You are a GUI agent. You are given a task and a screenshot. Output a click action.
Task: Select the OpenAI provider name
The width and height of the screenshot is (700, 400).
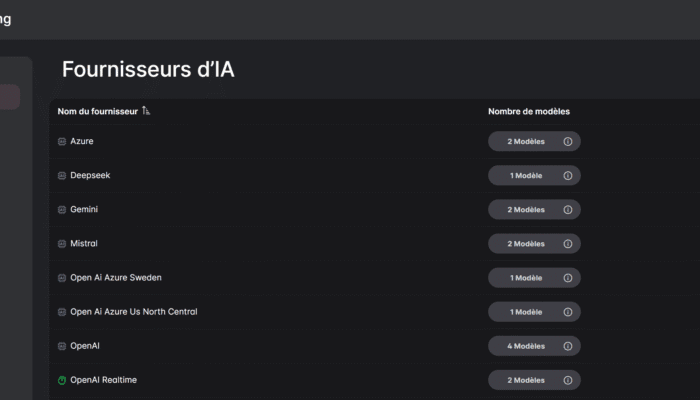click(85, 346)
